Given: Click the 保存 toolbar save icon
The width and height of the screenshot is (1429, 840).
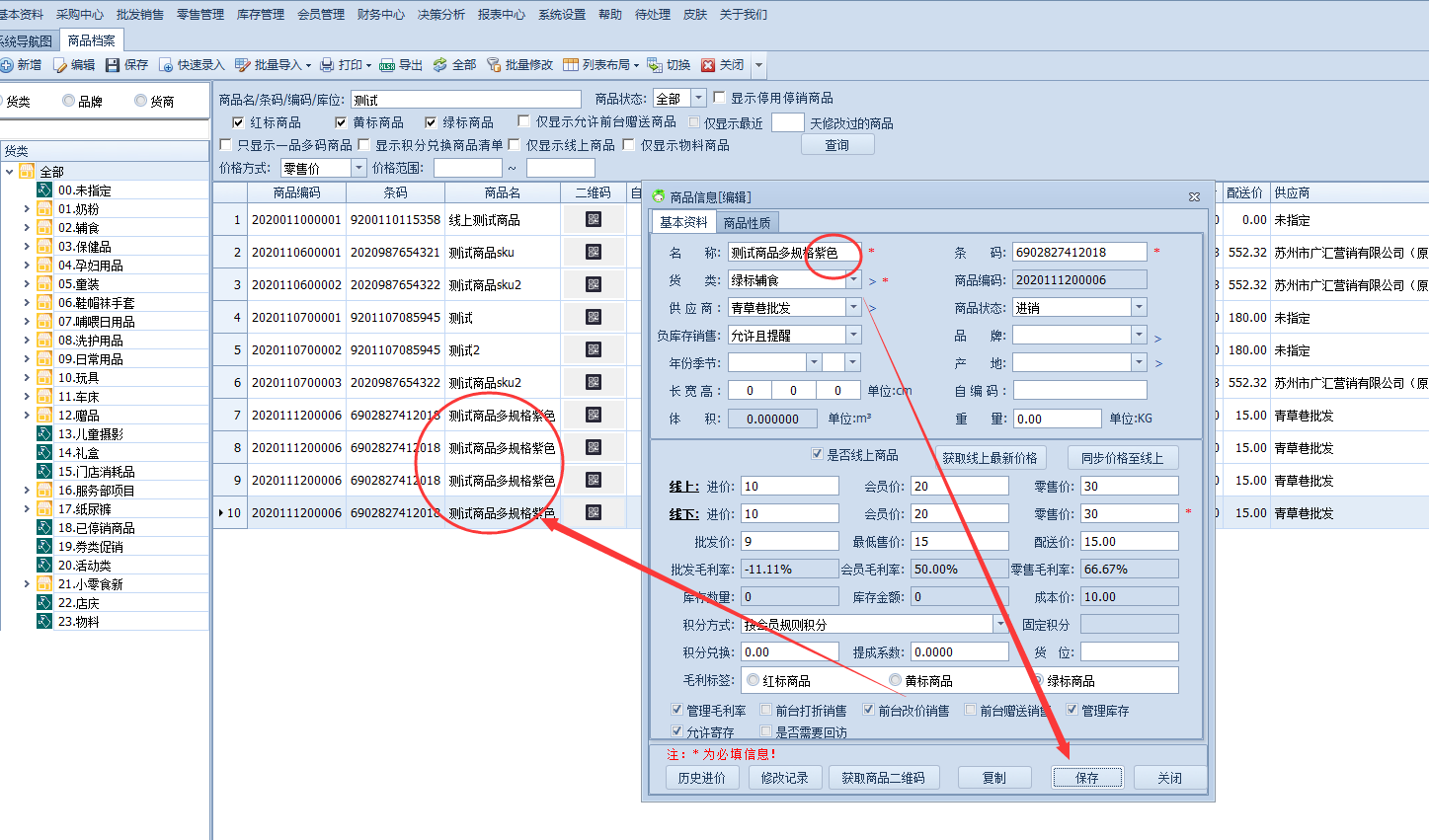Looking at the screenshot, I should [x=113, y=65].
